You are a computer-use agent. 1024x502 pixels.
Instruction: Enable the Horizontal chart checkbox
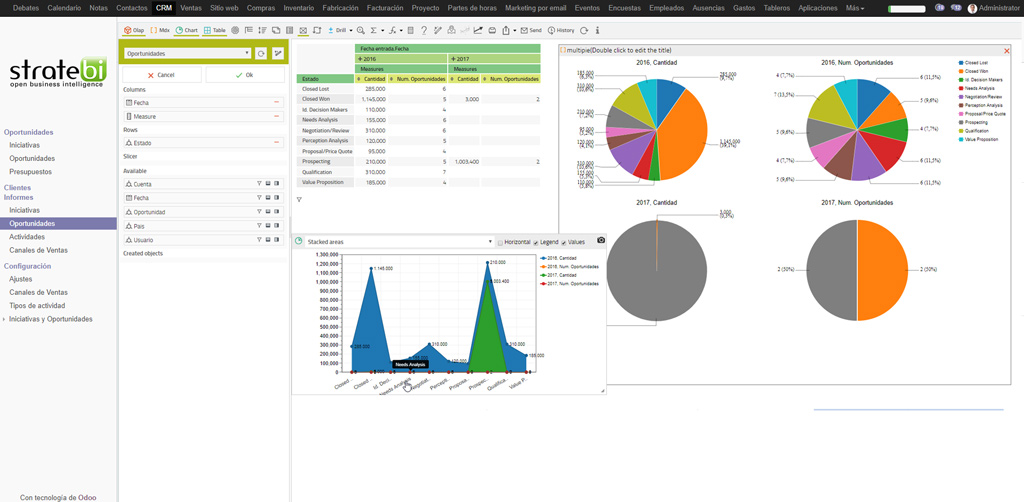(500, 242)
